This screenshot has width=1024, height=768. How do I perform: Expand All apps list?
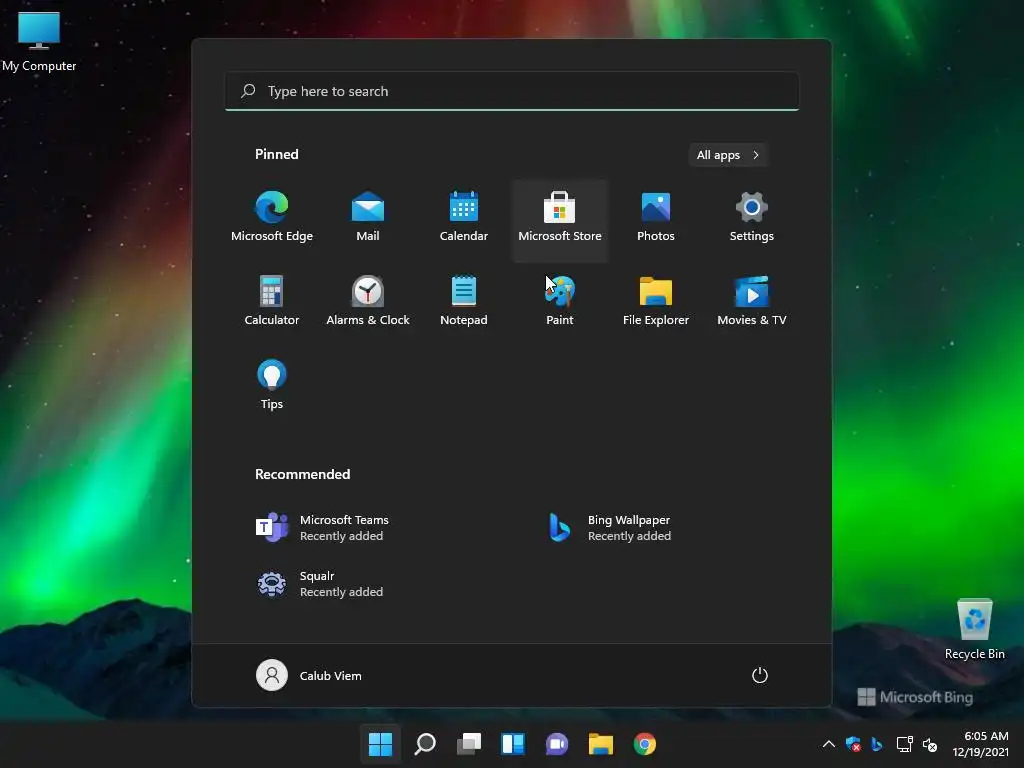pos(728,155)
